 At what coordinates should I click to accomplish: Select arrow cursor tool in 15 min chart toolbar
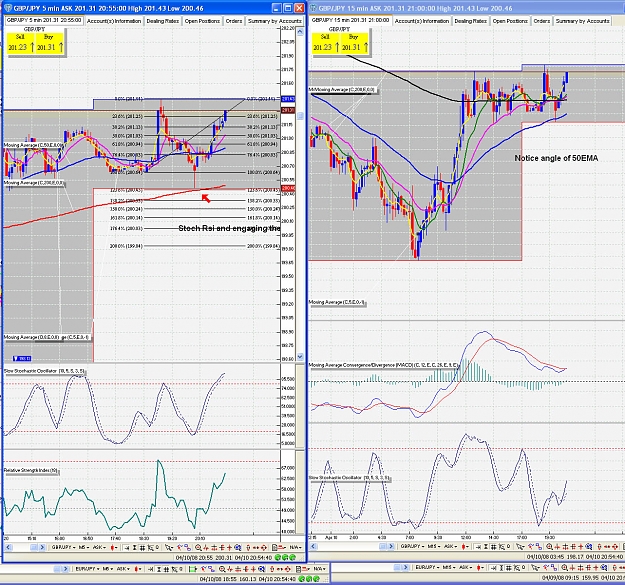(520, 546)
